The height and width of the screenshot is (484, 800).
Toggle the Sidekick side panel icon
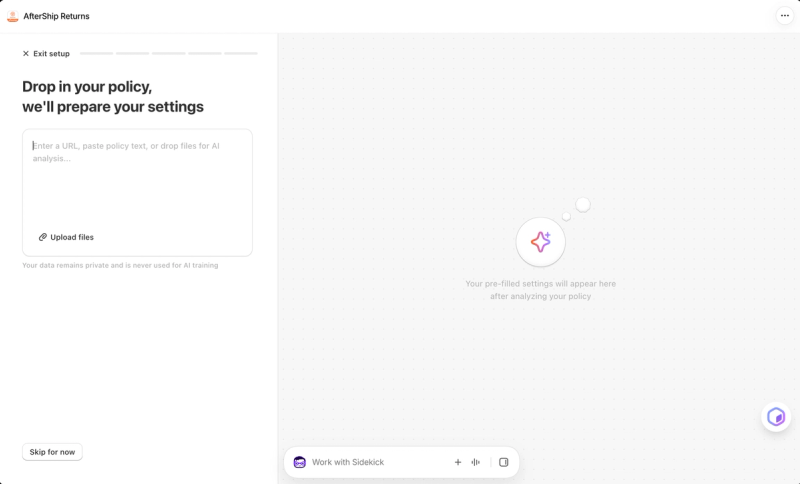point(504,462)
